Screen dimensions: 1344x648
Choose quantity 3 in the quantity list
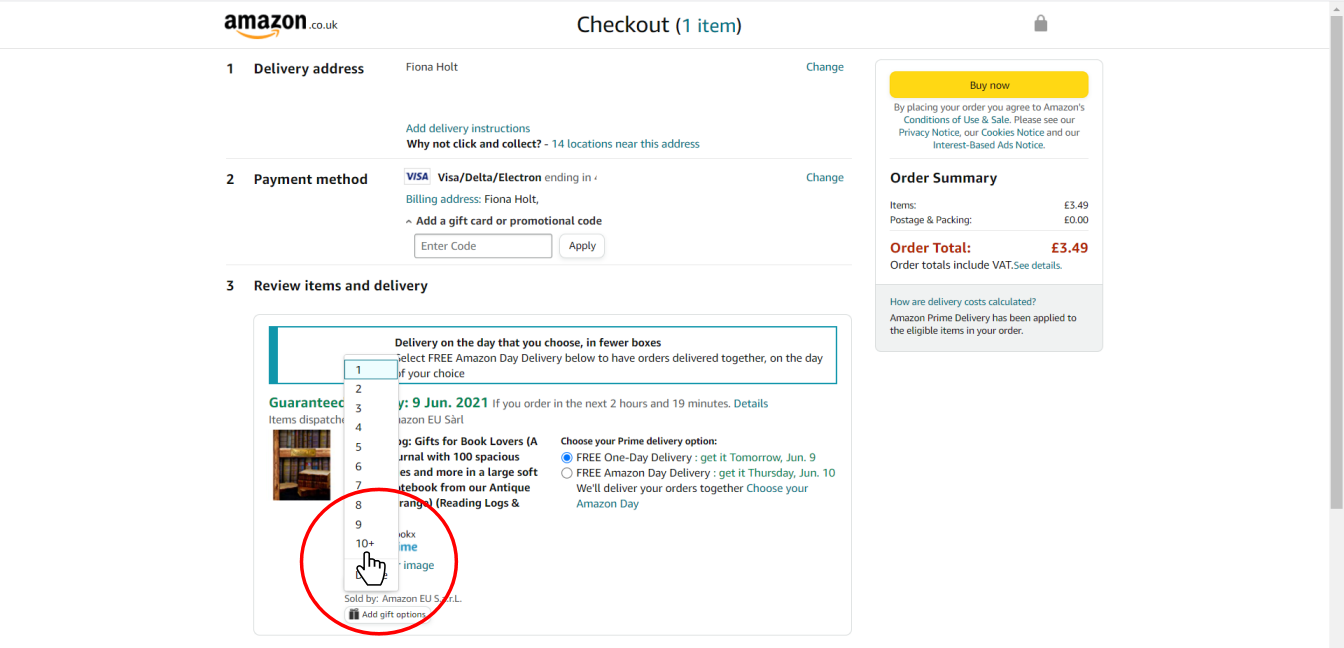point(360,408)
